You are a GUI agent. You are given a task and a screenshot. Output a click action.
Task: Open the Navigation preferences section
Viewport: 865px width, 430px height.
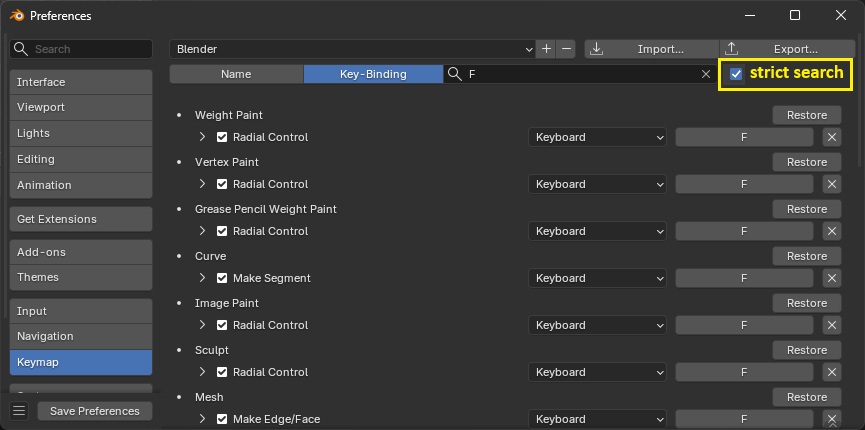[81, 336]
